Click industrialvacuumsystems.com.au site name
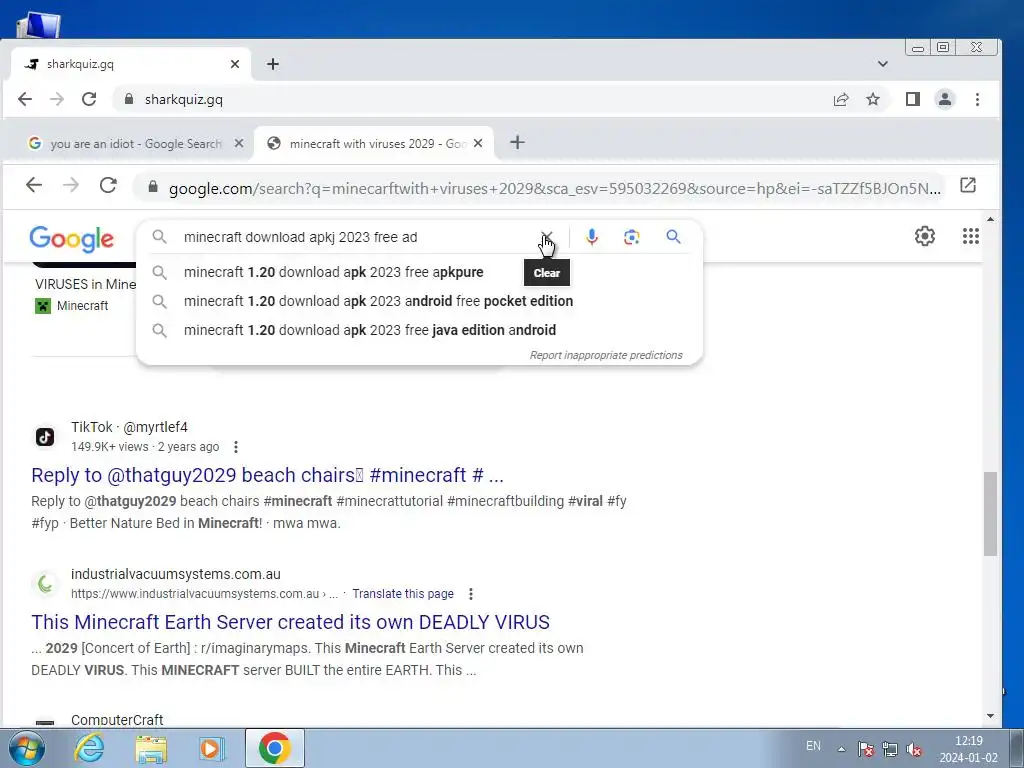Image resolution: width=1024 pixels, height=768 pixels. coord(176,574)
